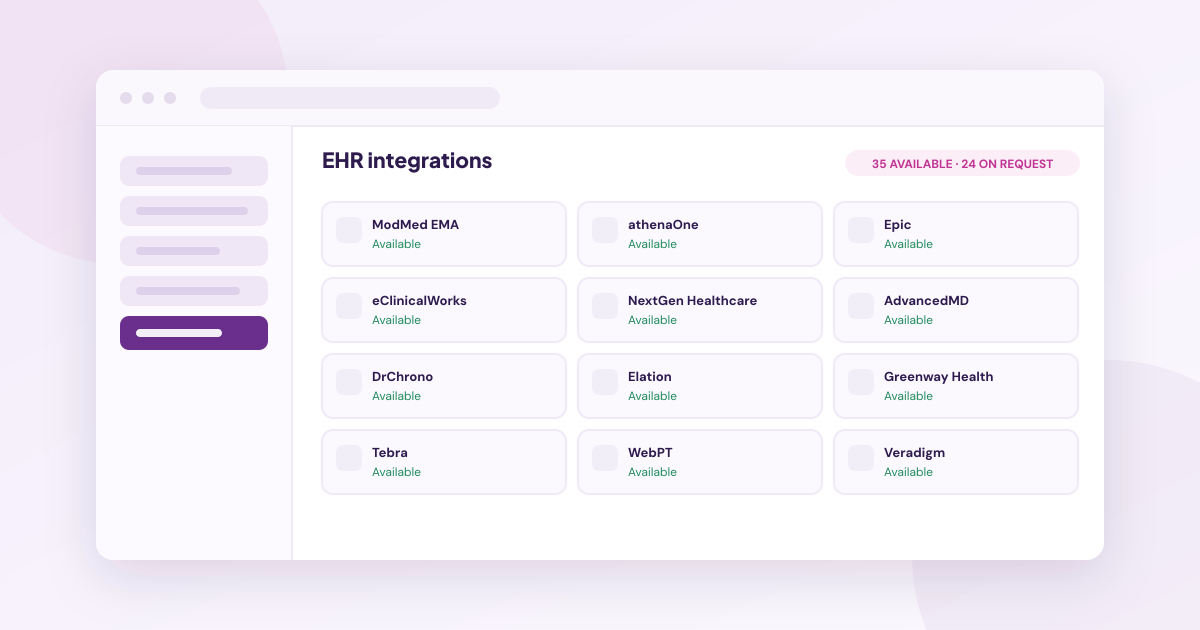This screenshot has width=1200, height=630.
Task: Choose the Tebra integration name
Action: pyautogui.click(x=390, y=453)
